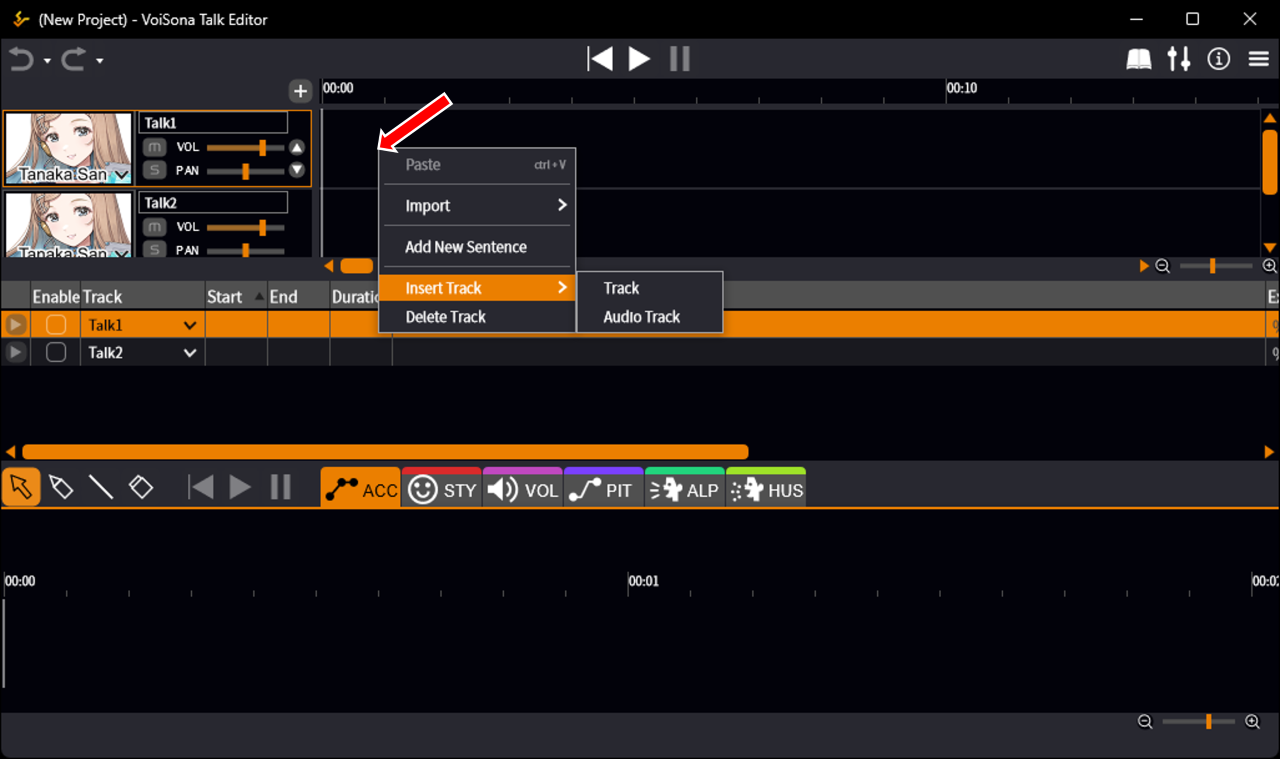Open the information icon
The width and height of the screenshot is (1280, 759).
click(x=1219, y=59)
